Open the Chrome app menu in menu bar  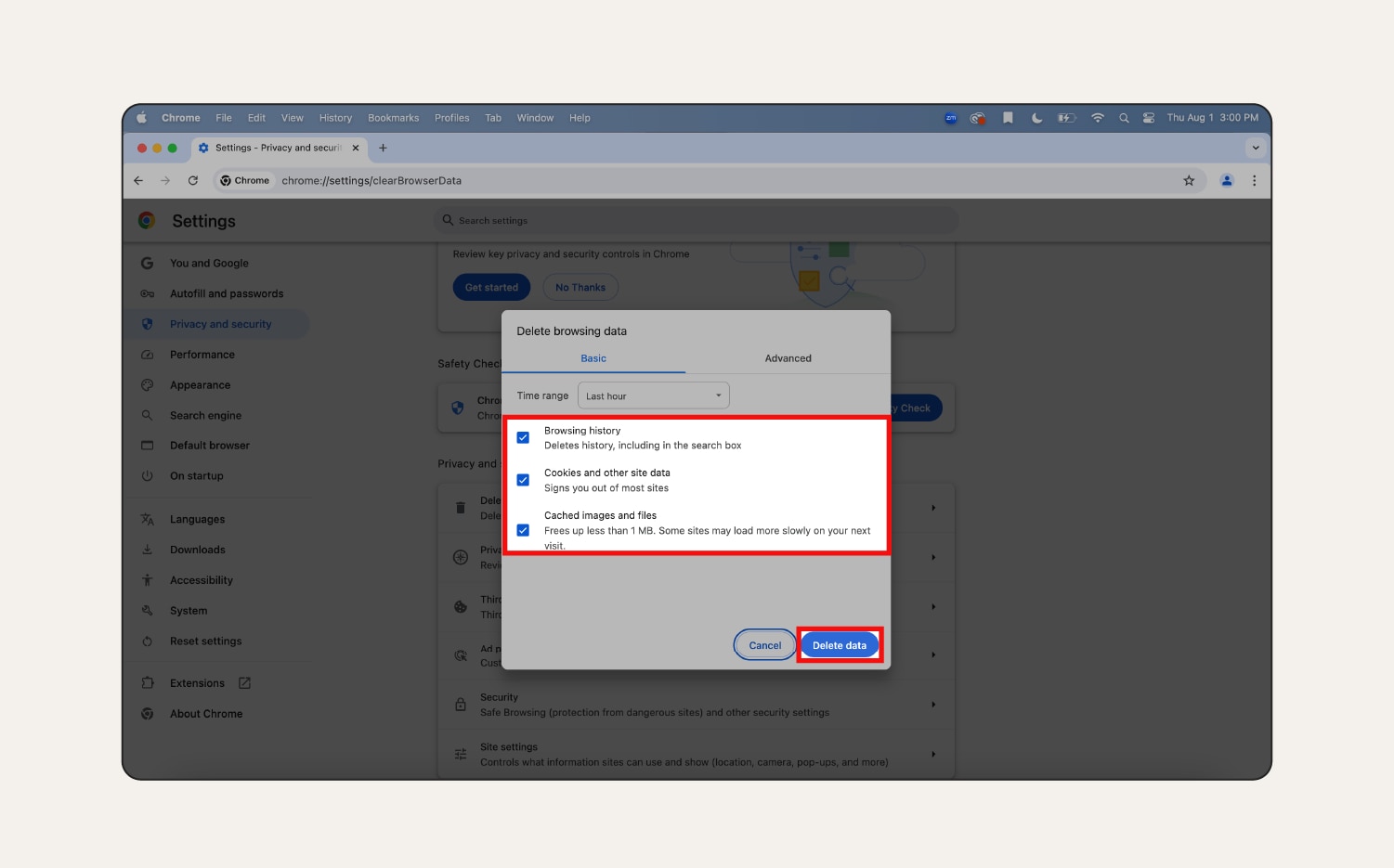coord(180,118)
